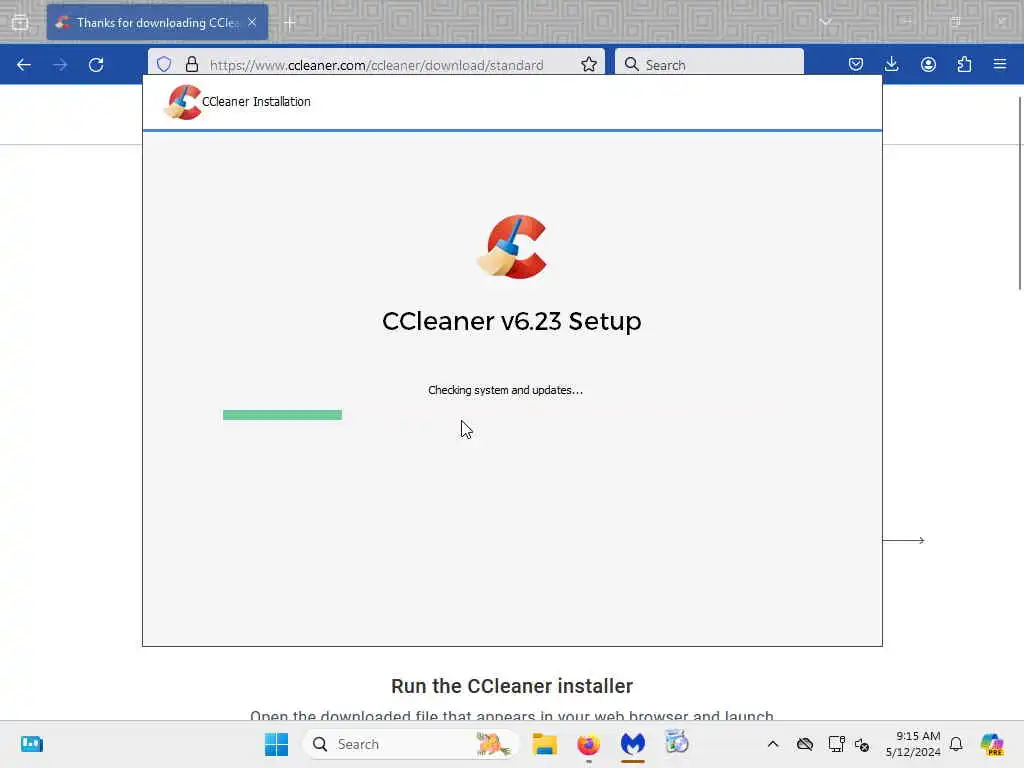
Task: Click the Windows taskbar Search box
Action: (x=411, y=744)
